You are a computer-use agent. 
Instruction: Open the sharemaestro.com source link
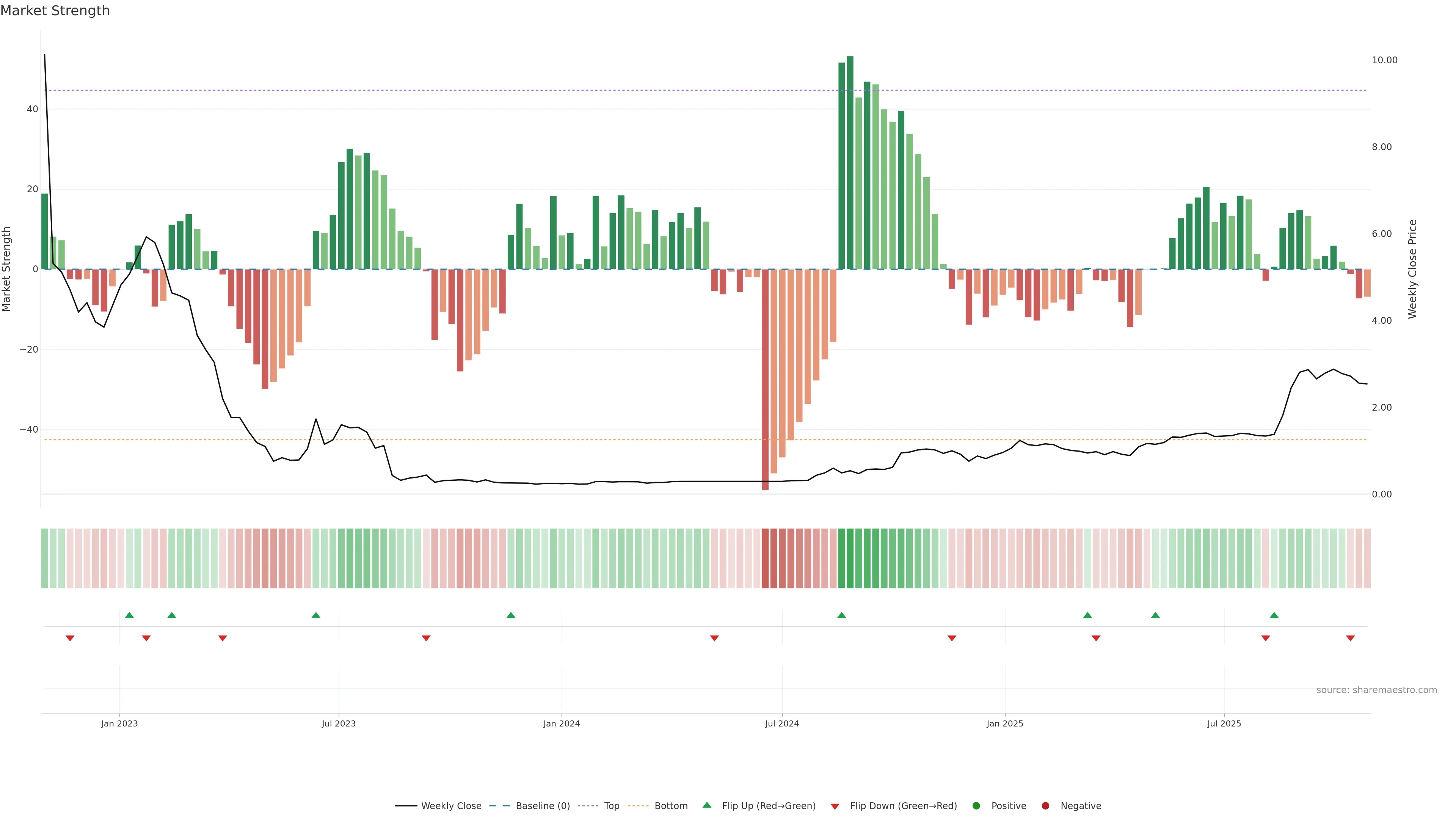(x=1376, y=690)
